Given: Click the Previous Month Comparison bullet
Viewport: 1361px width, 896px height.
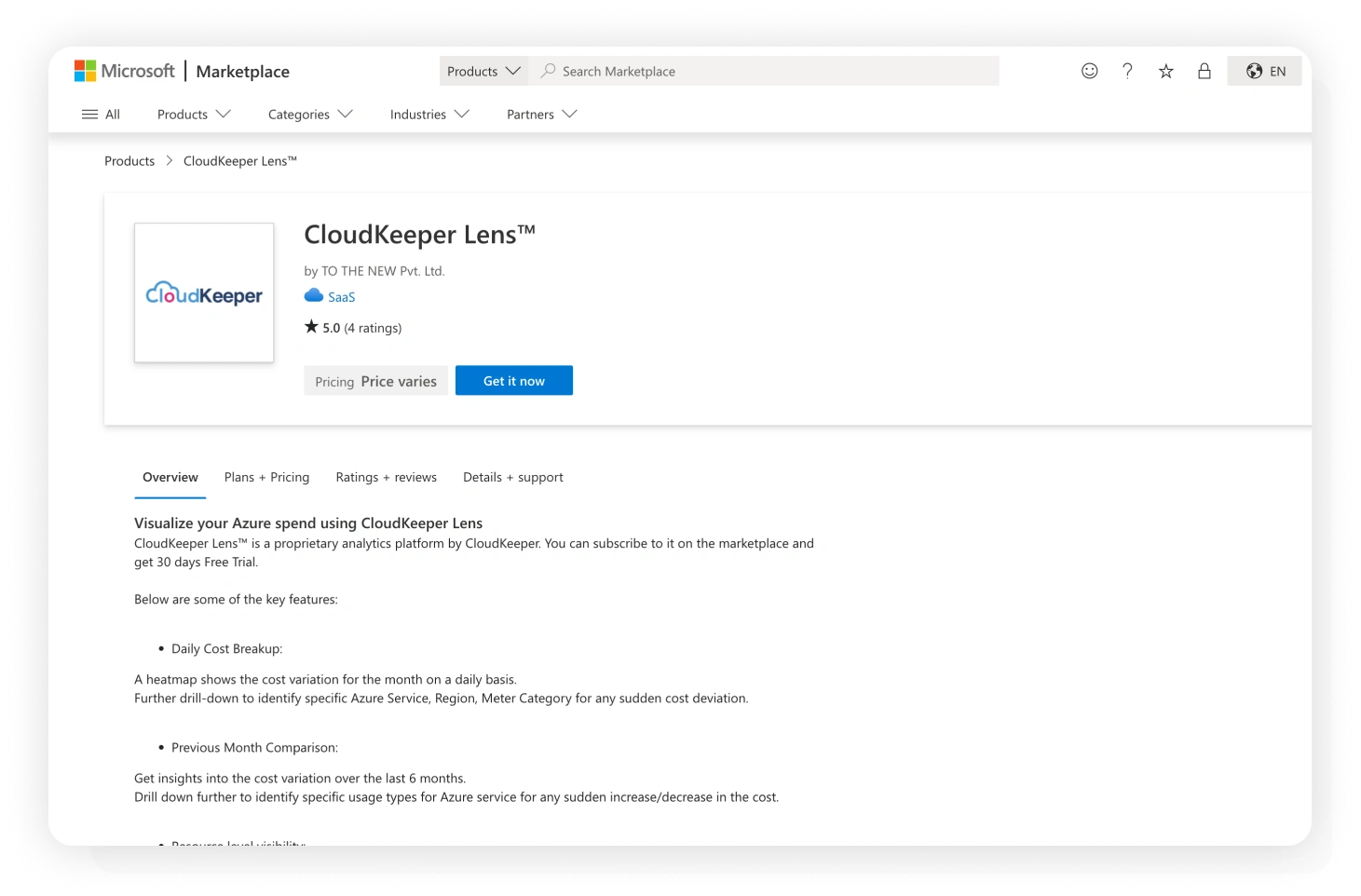Looking at the screenshot, I should (255, 748).
